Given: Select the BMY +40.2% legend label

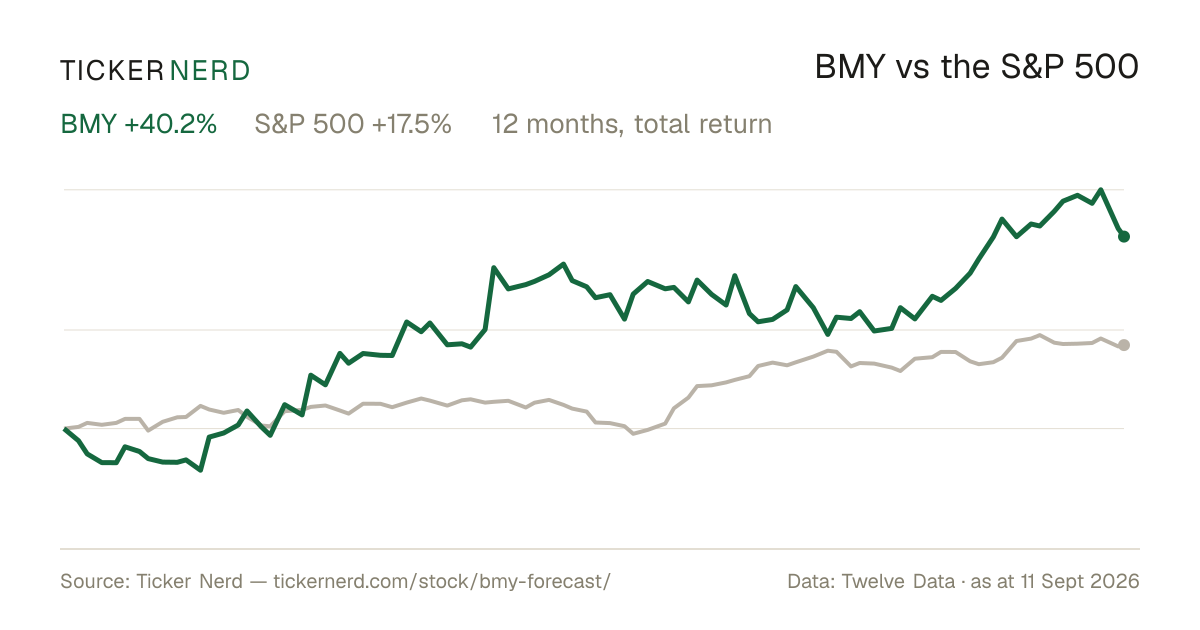Looking at the screenshot, I should 139,124.
